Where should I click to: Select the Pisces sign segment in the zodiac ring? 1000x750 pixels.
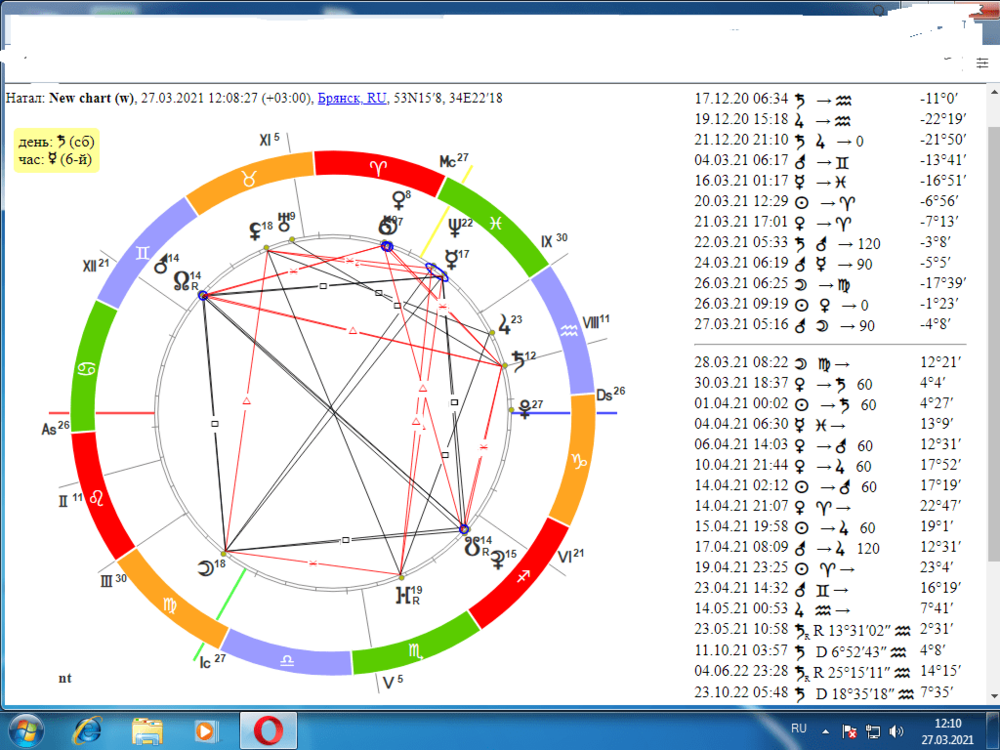tap(496, 223)
